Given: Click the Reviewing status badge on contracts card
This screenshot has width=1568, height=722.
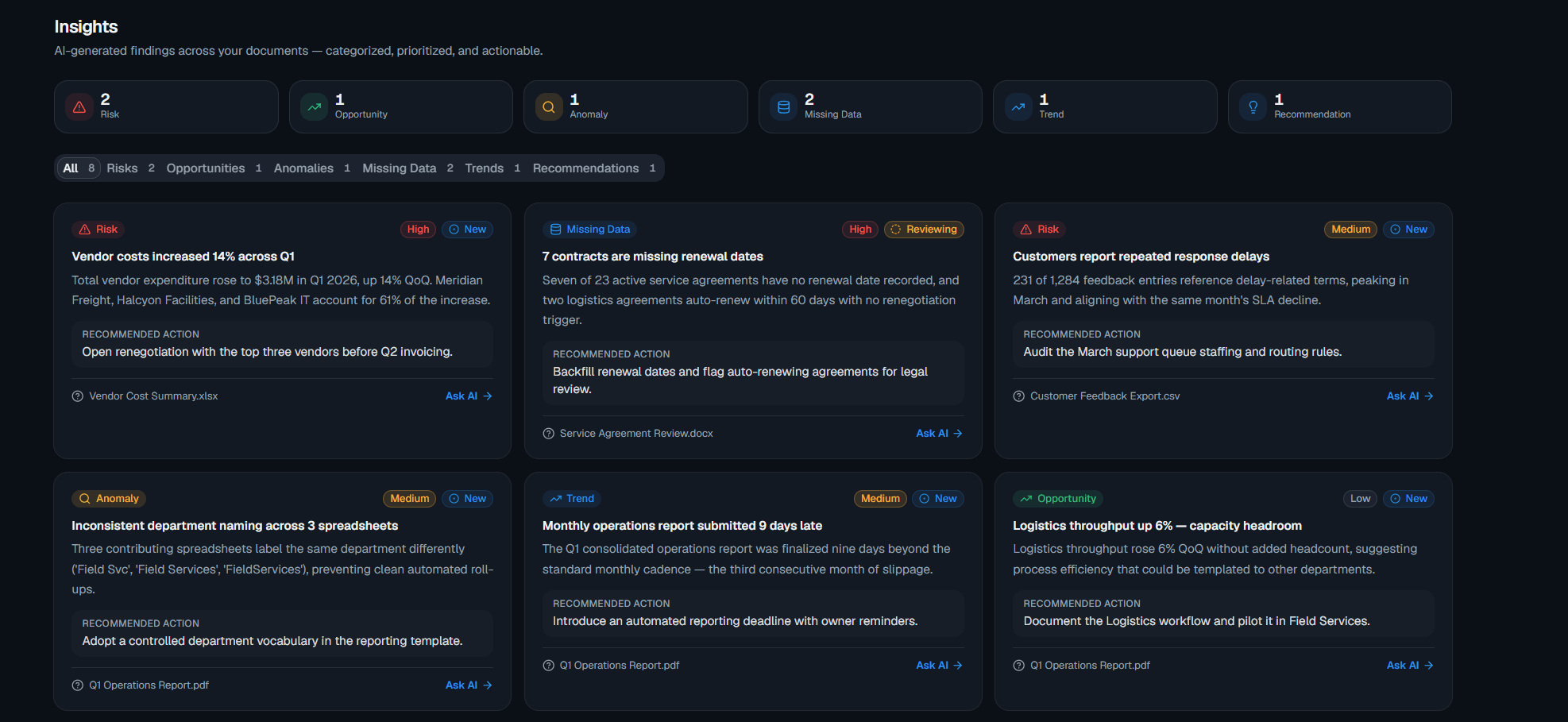Looking at the screenshot, I should [x=924, y=230].
